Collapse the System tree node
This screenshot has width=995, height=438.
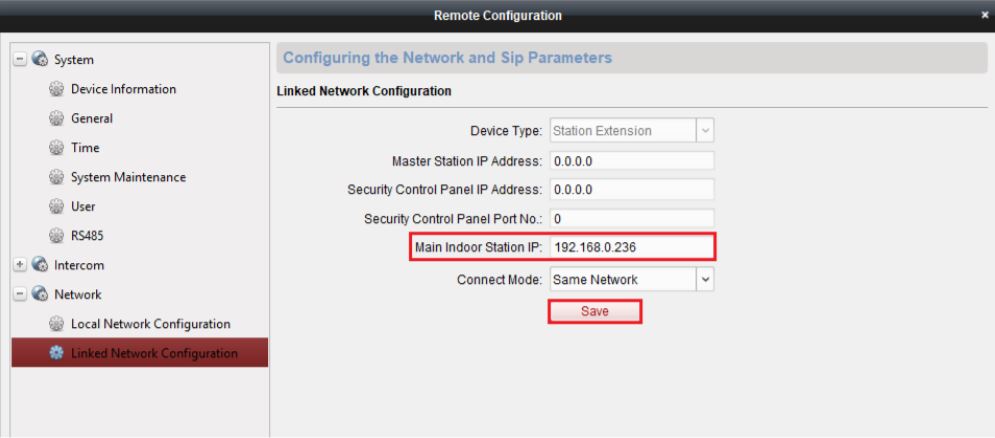pos(20,60)
